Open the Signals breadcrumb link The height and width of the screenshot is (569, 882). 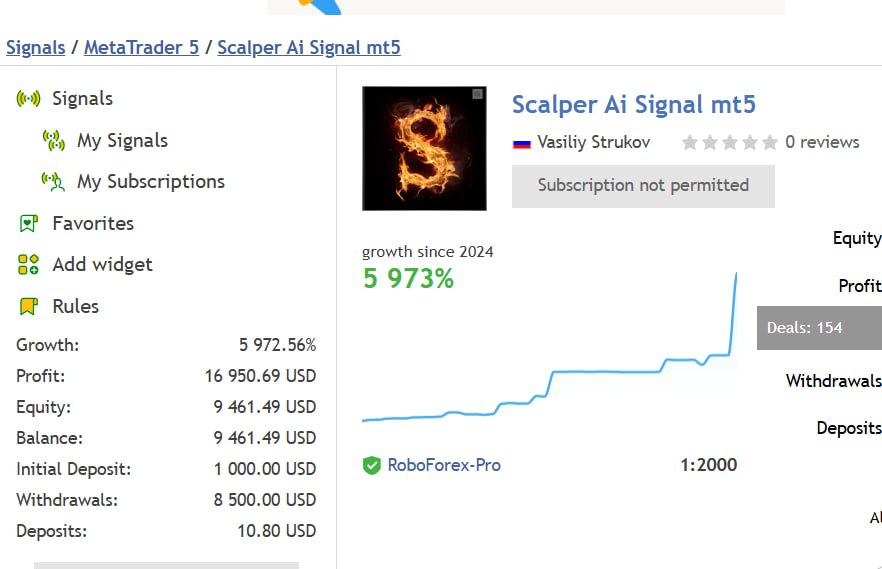(35, 47)
